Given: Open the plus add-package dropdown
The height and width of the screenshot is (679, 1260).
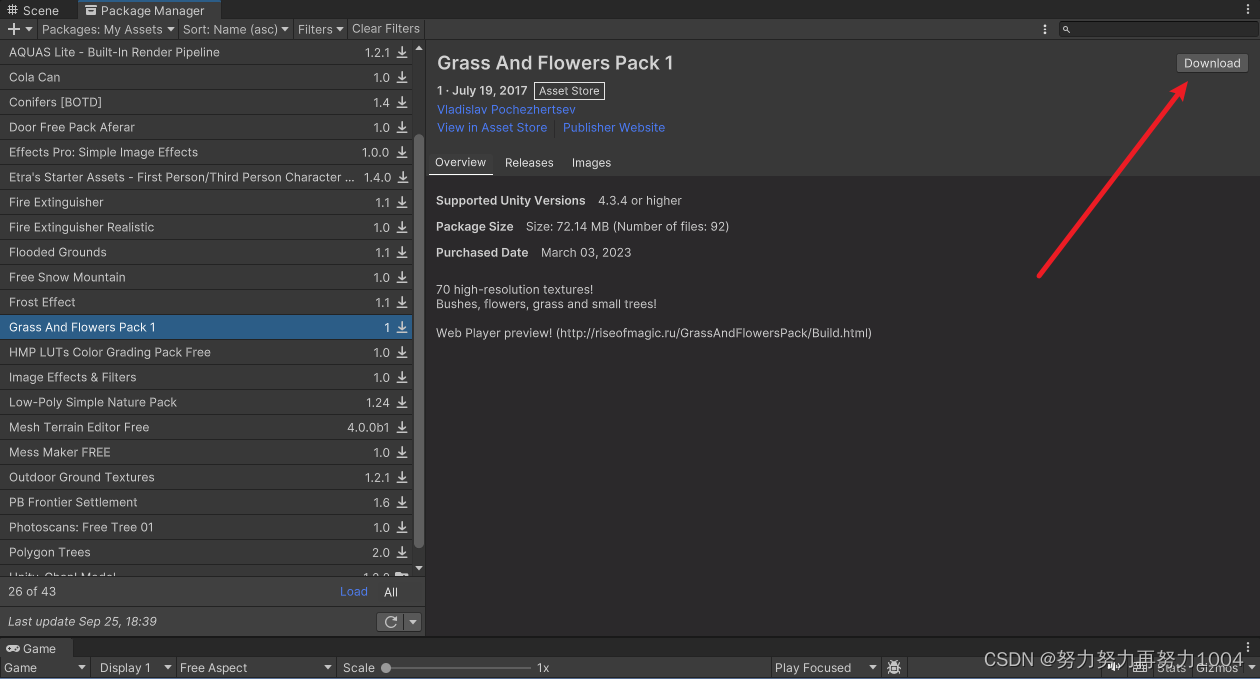Looking at the screenshot, I should click(x=20, y=29).
